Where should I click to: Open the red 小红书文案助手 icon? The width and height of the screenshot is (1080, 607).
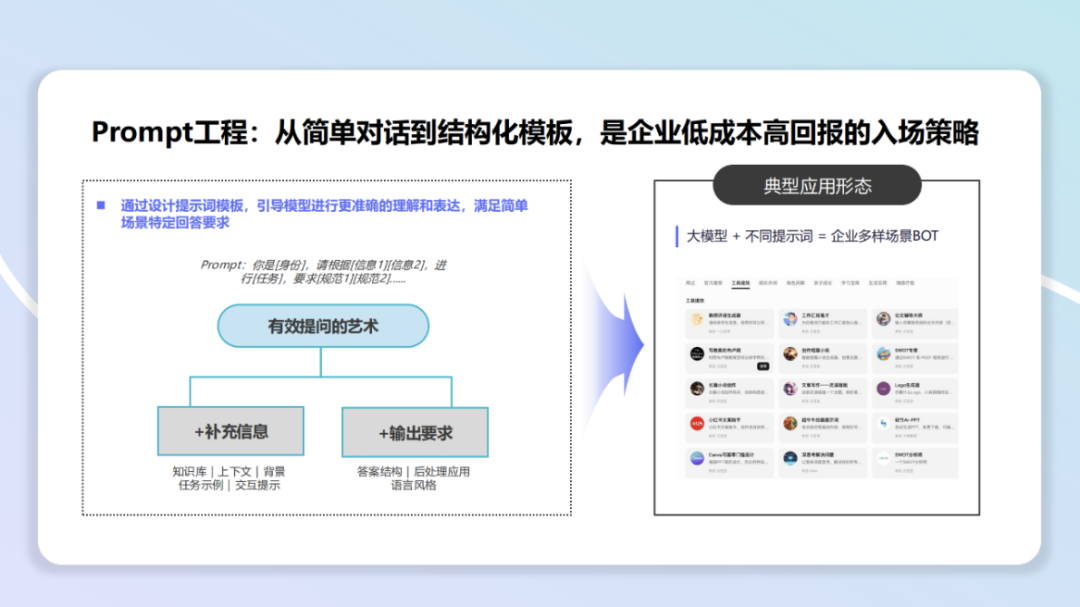pyautogui.click(x=697, y=424)
